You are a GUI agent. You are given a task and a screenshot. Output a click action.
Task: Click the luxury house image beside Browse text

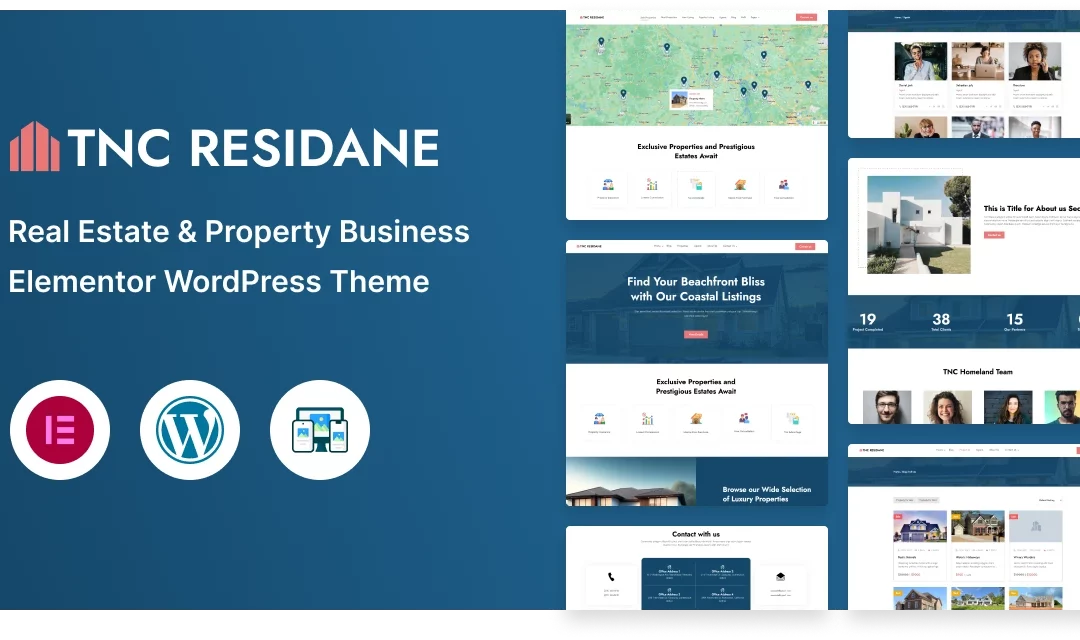[x=631, y=482]
